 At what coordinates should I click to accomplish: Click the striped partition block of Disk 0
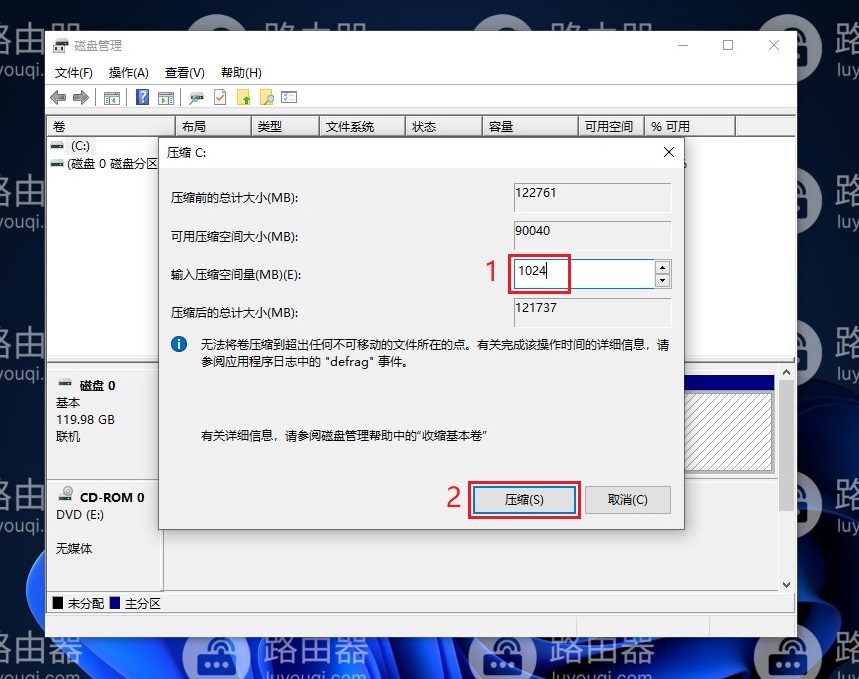728,431
